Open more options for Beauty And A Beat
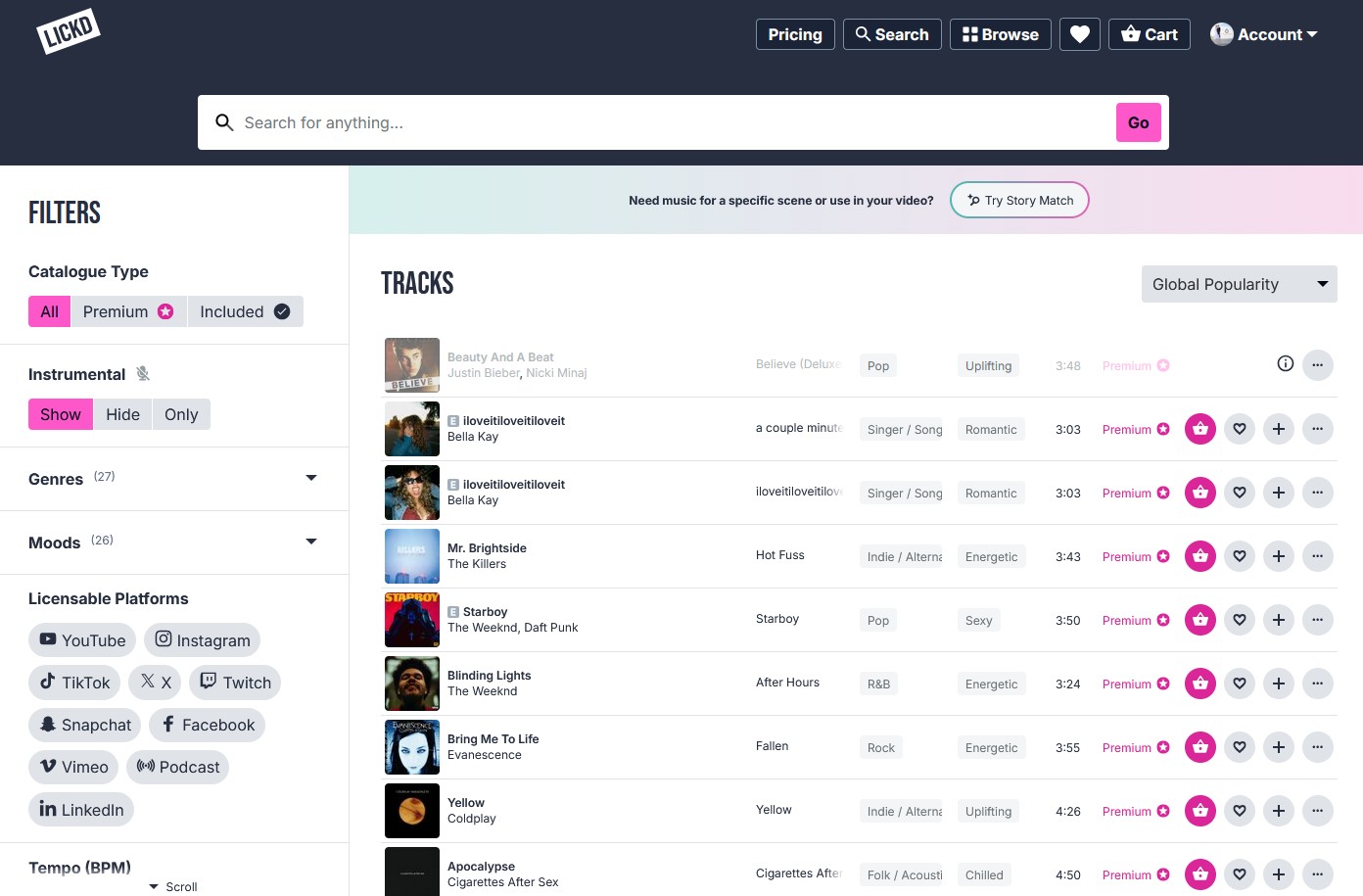1363x896 pixels. click(x=1318, y=365)
